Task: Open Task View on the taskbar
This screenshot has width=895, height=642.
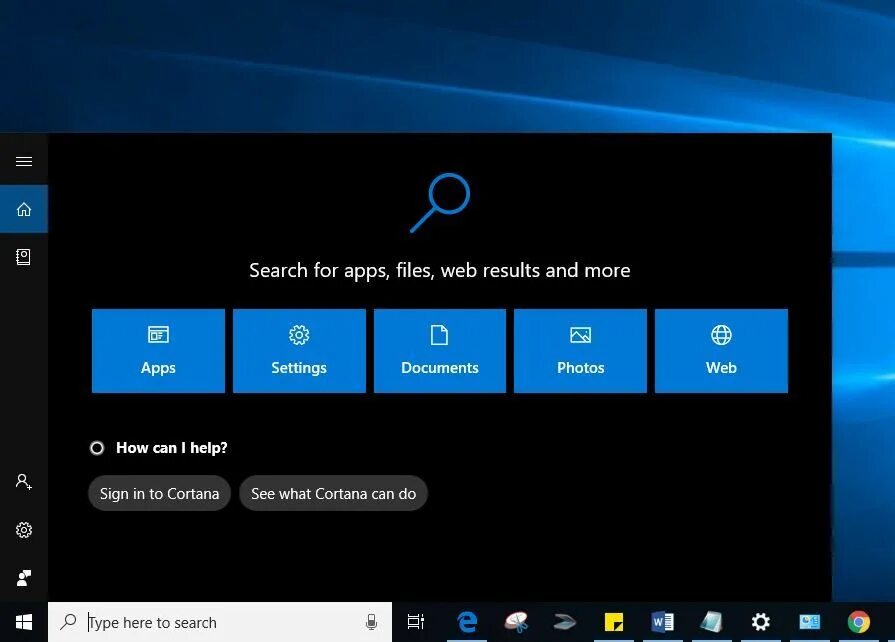Action: 416,621
